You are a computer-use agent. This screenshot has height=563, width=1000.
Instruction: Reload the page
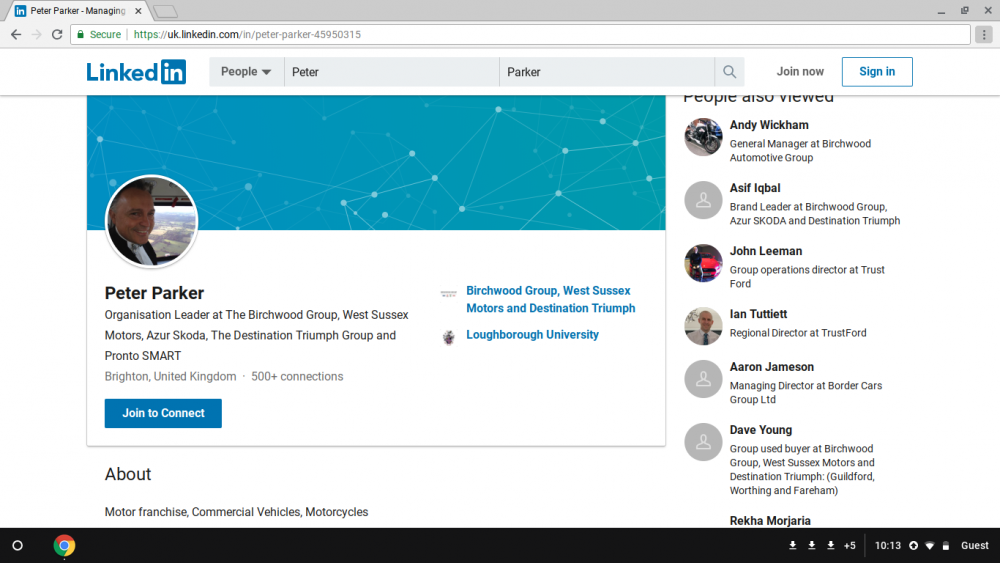tap(57, 34)
